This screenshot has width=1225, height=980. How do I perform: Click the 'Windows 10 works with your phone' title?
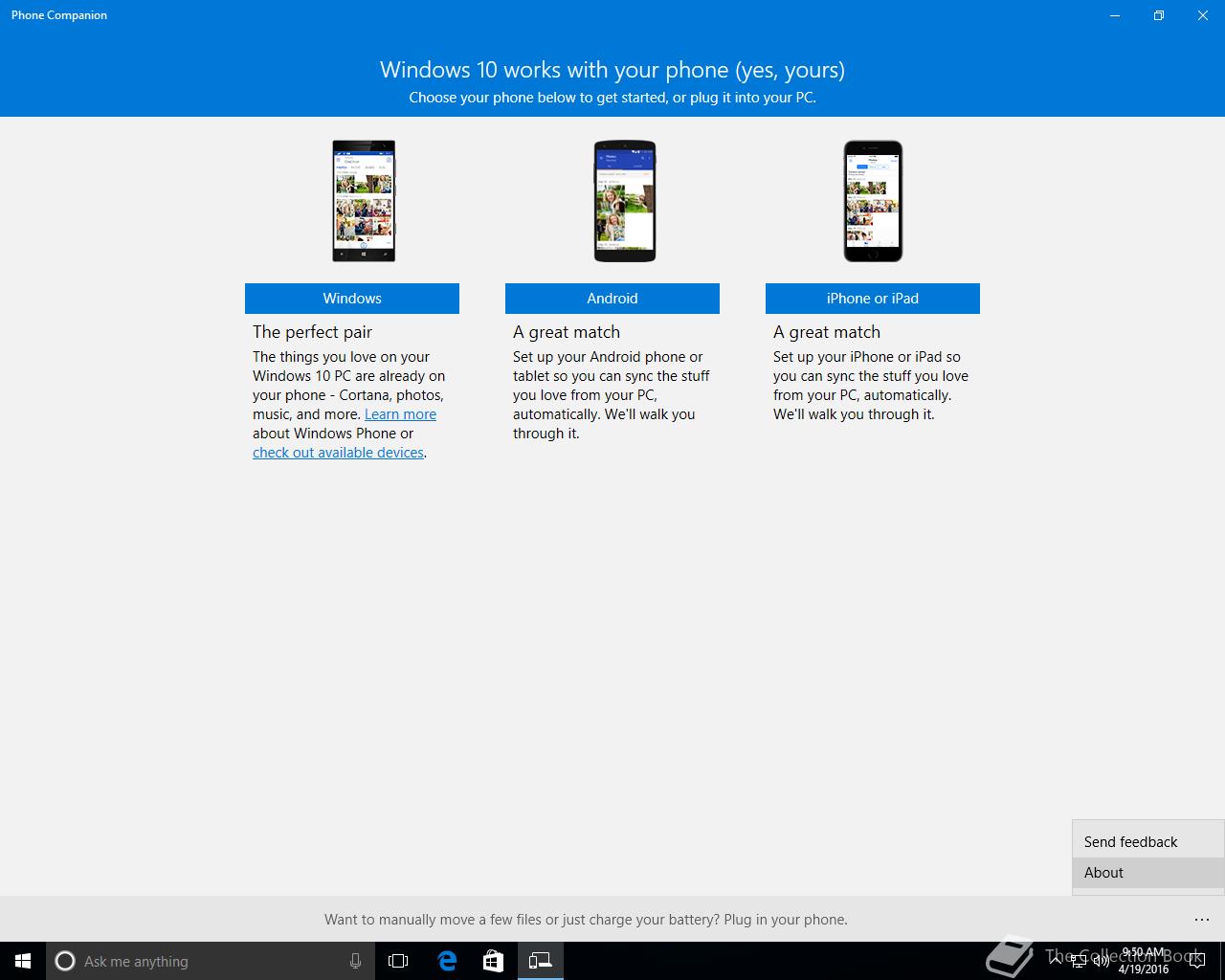tap(612, 70)
